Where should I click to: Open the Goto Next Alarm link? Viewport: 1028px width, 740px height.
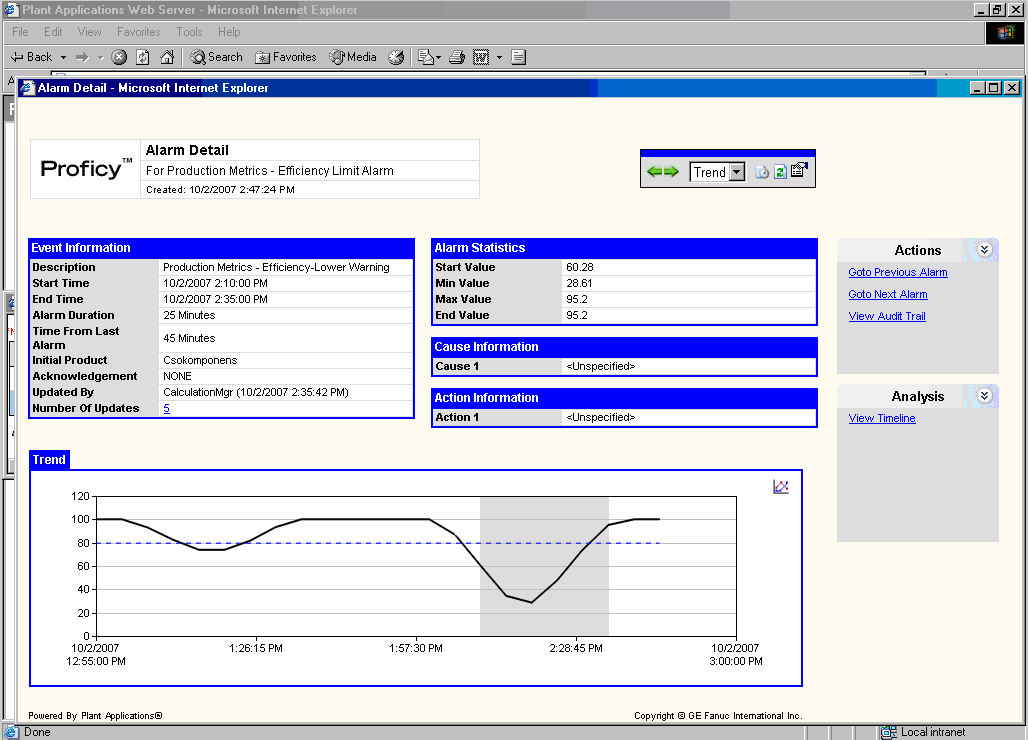click(x=888, y=294)
